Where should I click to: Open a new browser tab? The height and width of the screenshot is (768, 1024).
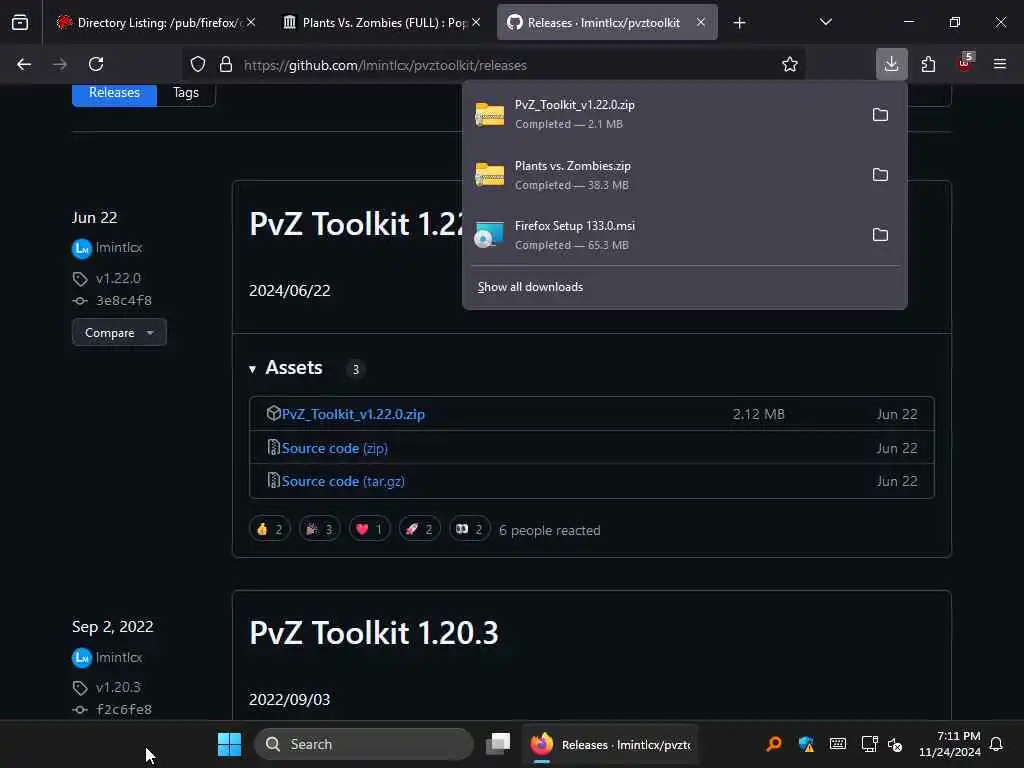[739, 23]
